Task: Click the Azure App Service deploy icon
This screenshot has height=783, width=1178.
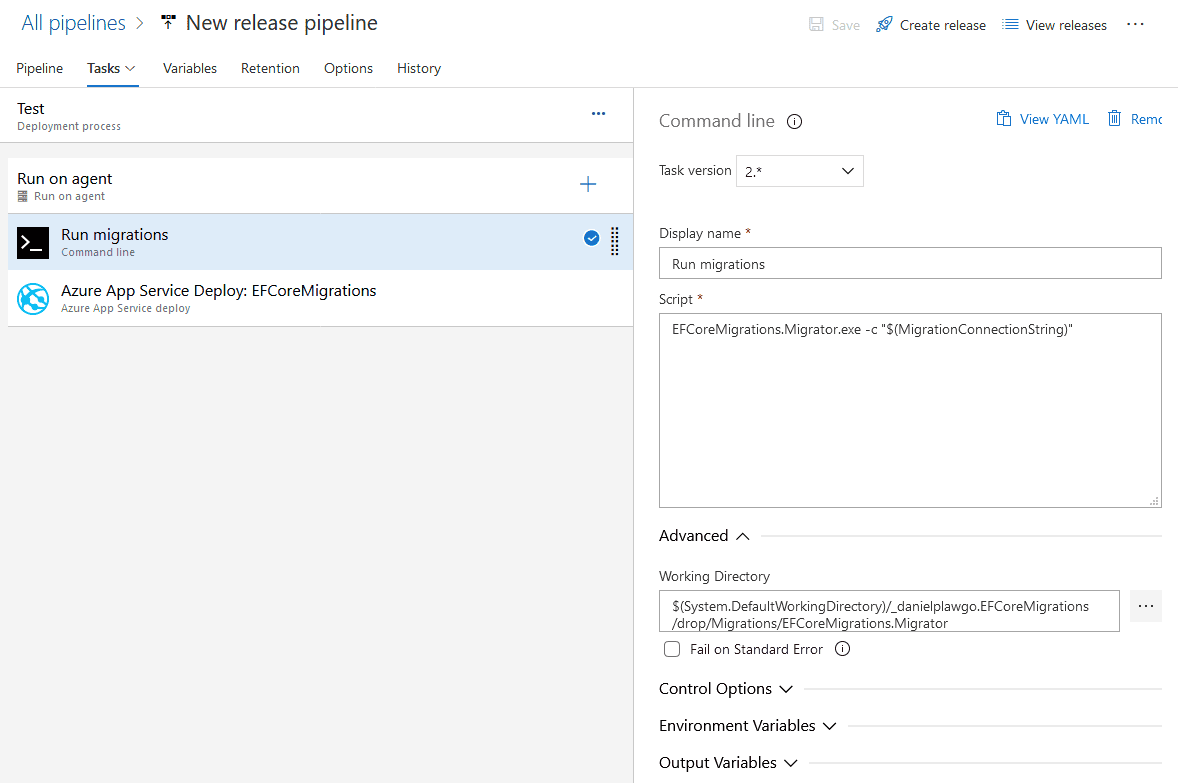Action: coord(33,299)
